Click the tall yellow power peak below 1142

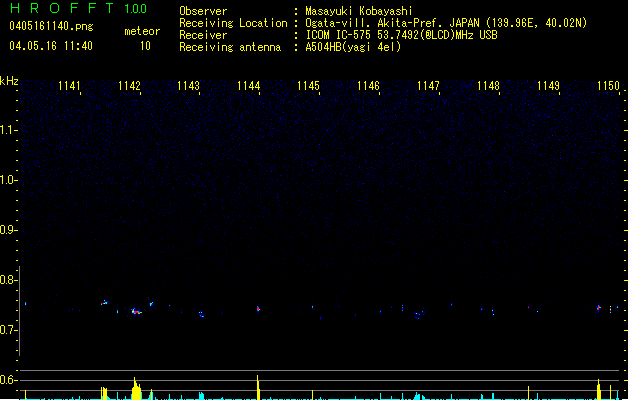(x=136, y=388)
